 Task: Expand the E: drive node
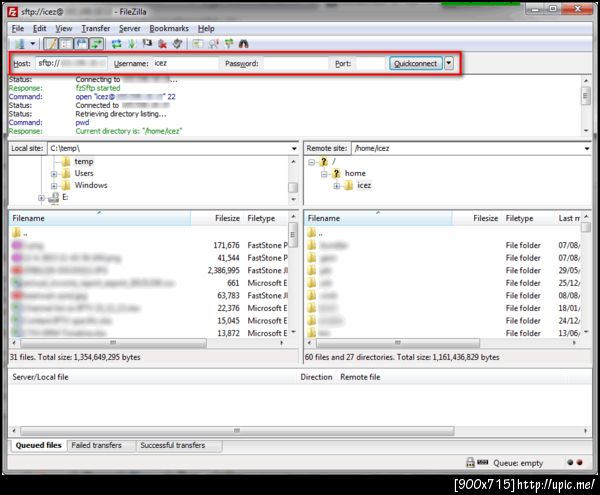[x=41, y=198]
